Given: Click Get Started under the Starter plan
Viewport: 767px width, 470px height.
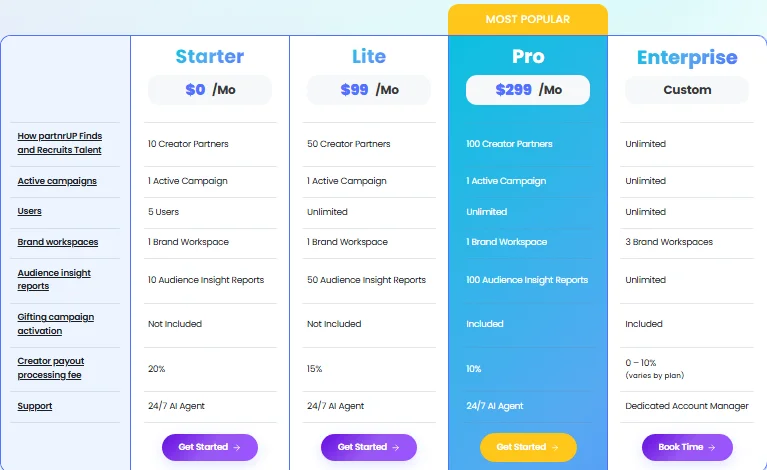Looking at the screenshot, I should coord(209,447).
